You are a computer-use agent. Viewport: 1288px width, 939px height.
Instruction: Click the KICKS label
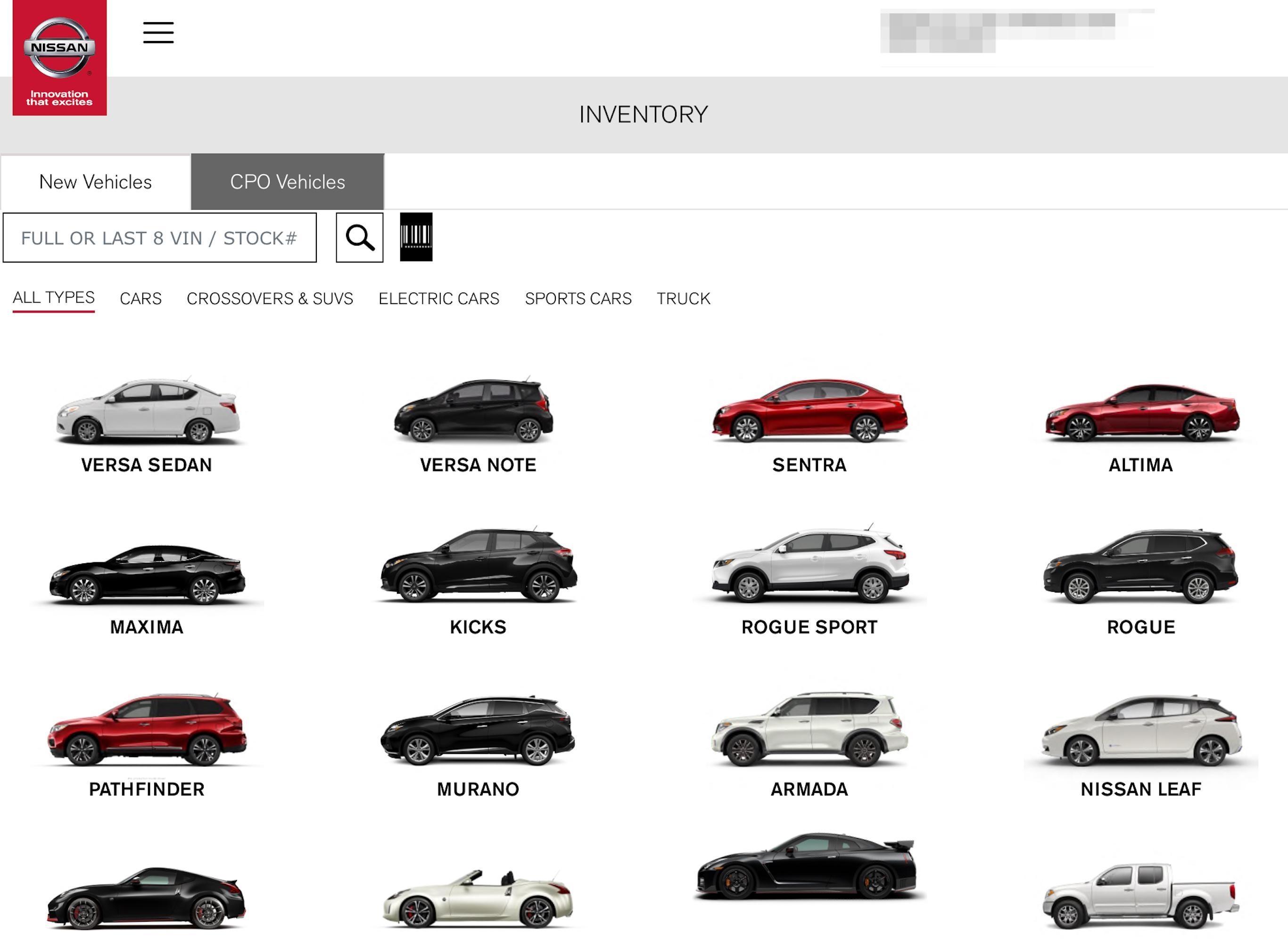coord(478,627)
